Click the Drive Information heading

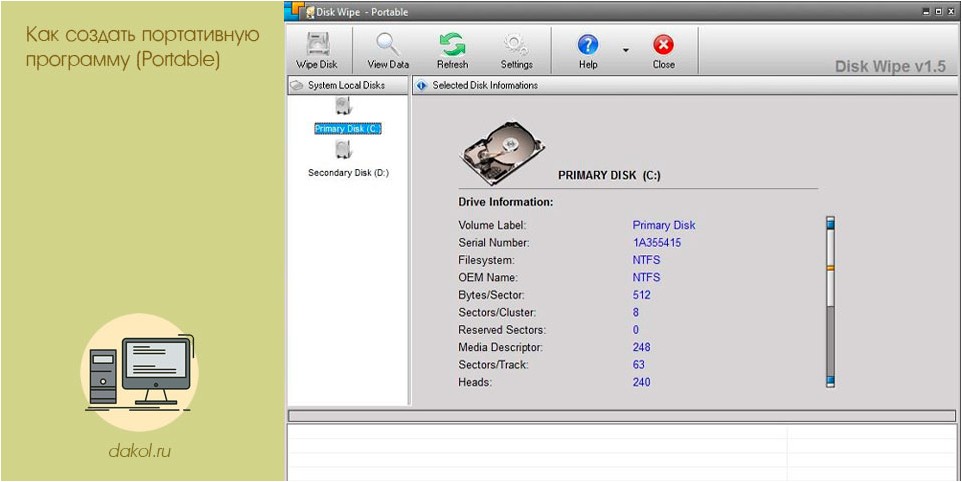click(506, 202)
